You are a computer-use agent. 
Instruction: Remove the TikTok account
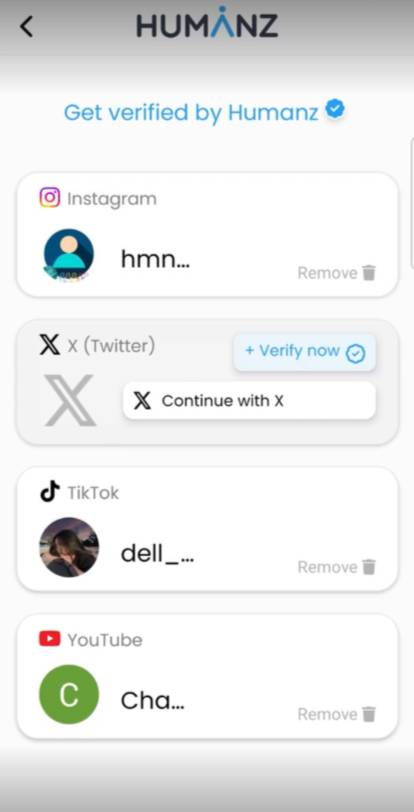click(x=337, y=567)
